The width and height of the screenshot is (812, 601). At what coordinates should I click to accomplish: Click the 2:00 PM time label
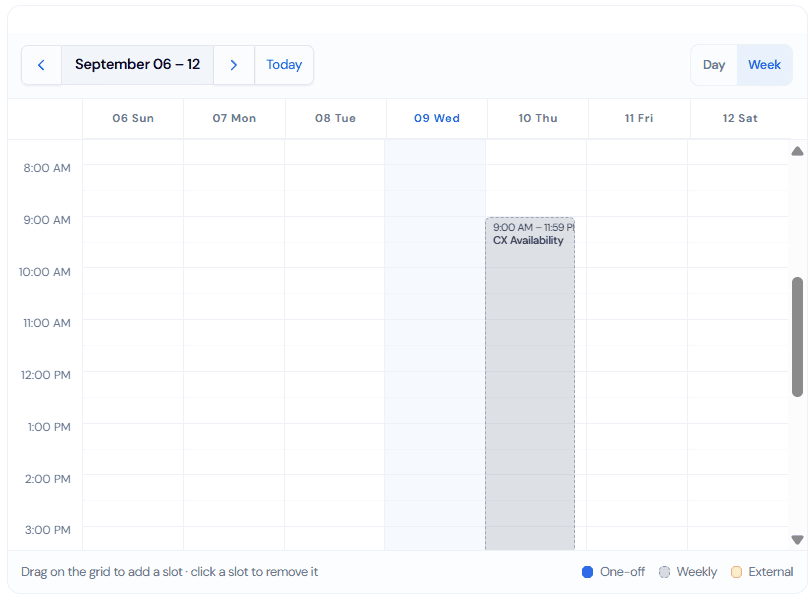[48, 479]
